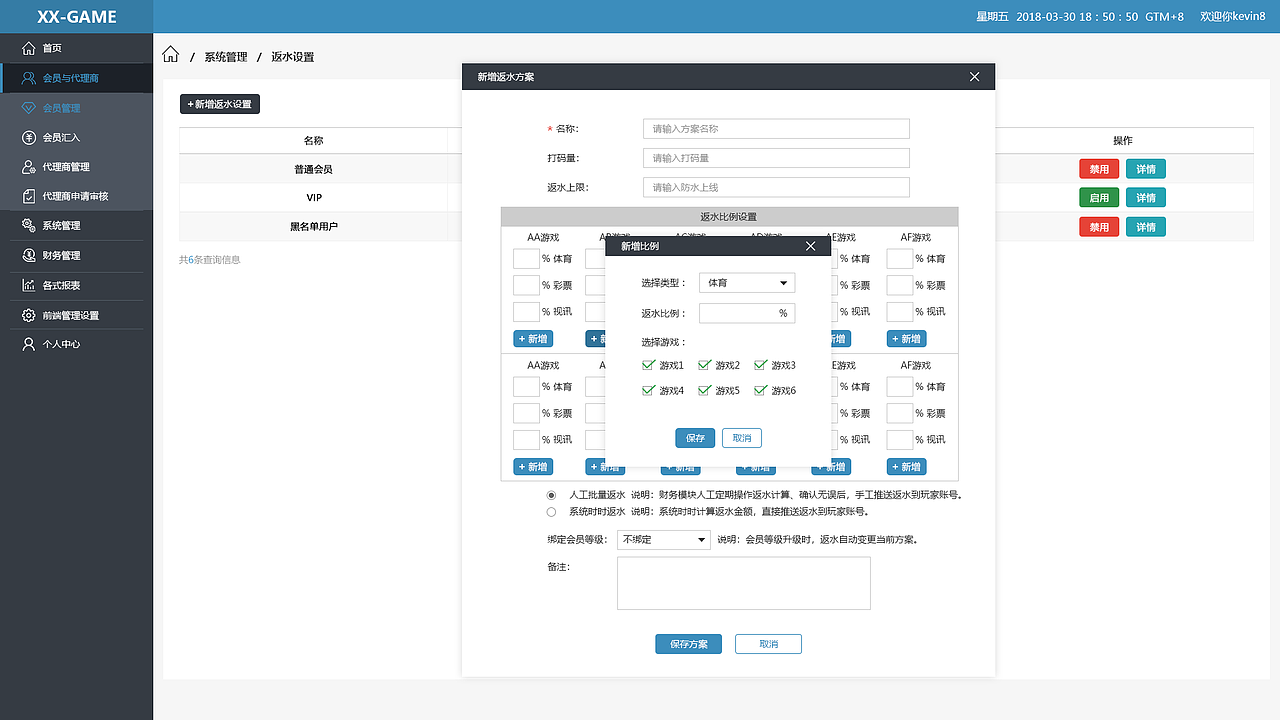
Task: Click the home icon in the breadcrumb
Action: coord(171,54)
